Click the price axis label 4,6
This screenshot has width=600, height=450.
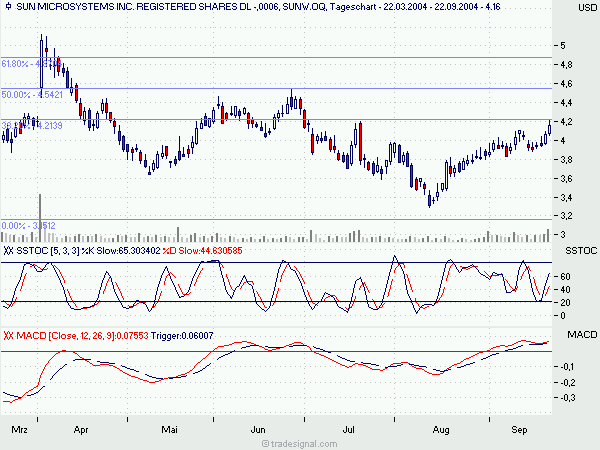[566, 83]
